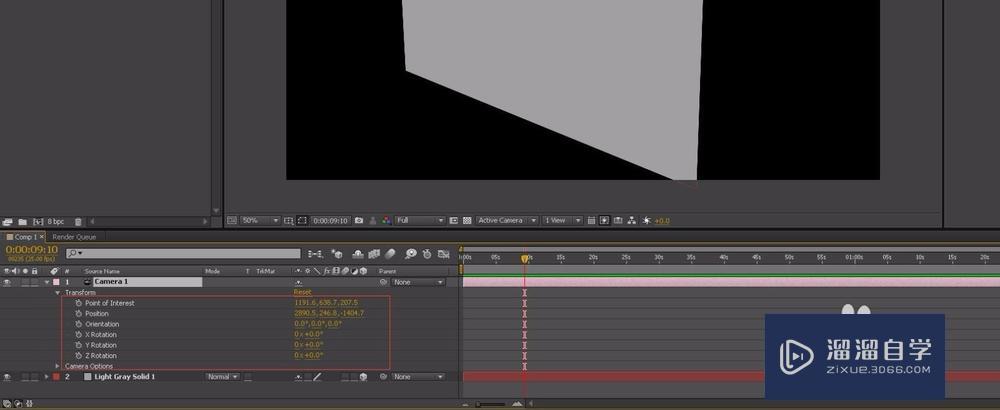Toggle X Rotation stopwatch
Viewport: 1000px width, 410px height.
coord(78,335)
